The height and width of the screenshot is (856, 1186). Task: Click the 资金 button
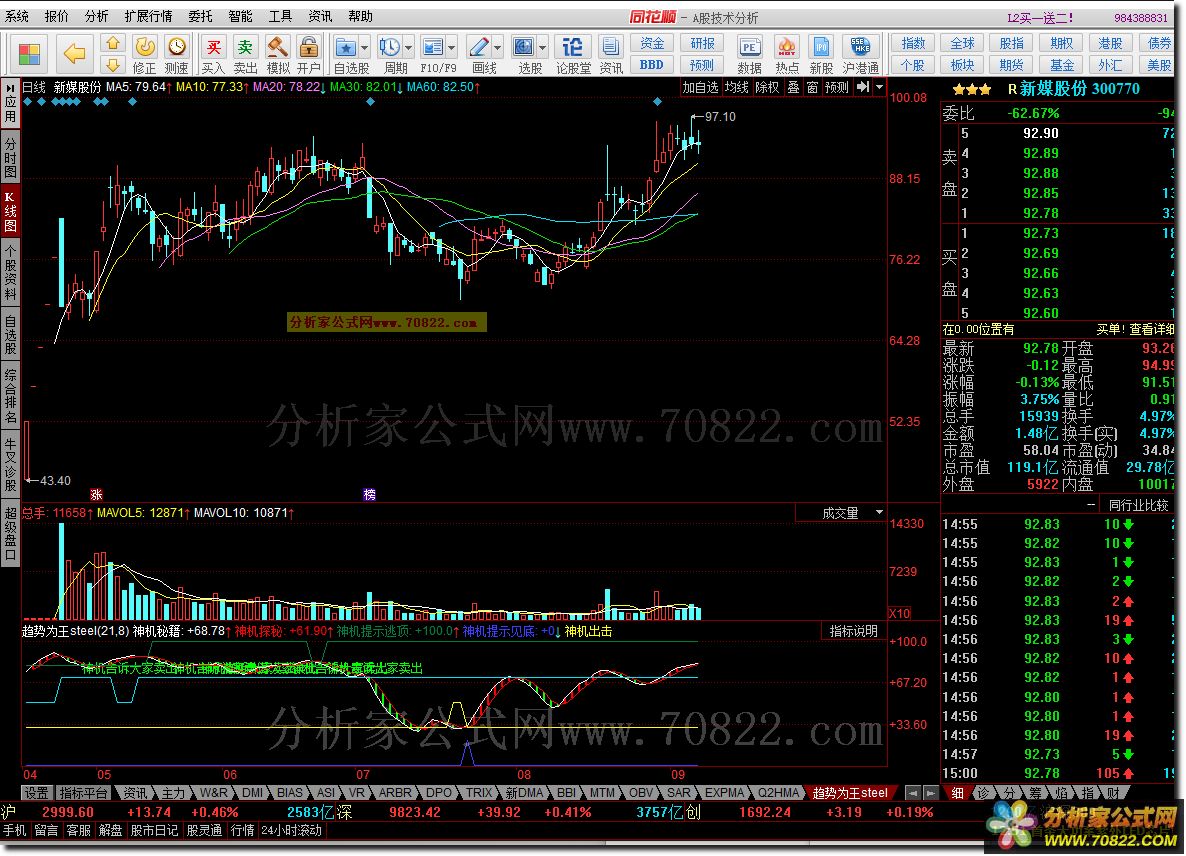(x=651, y=43)
